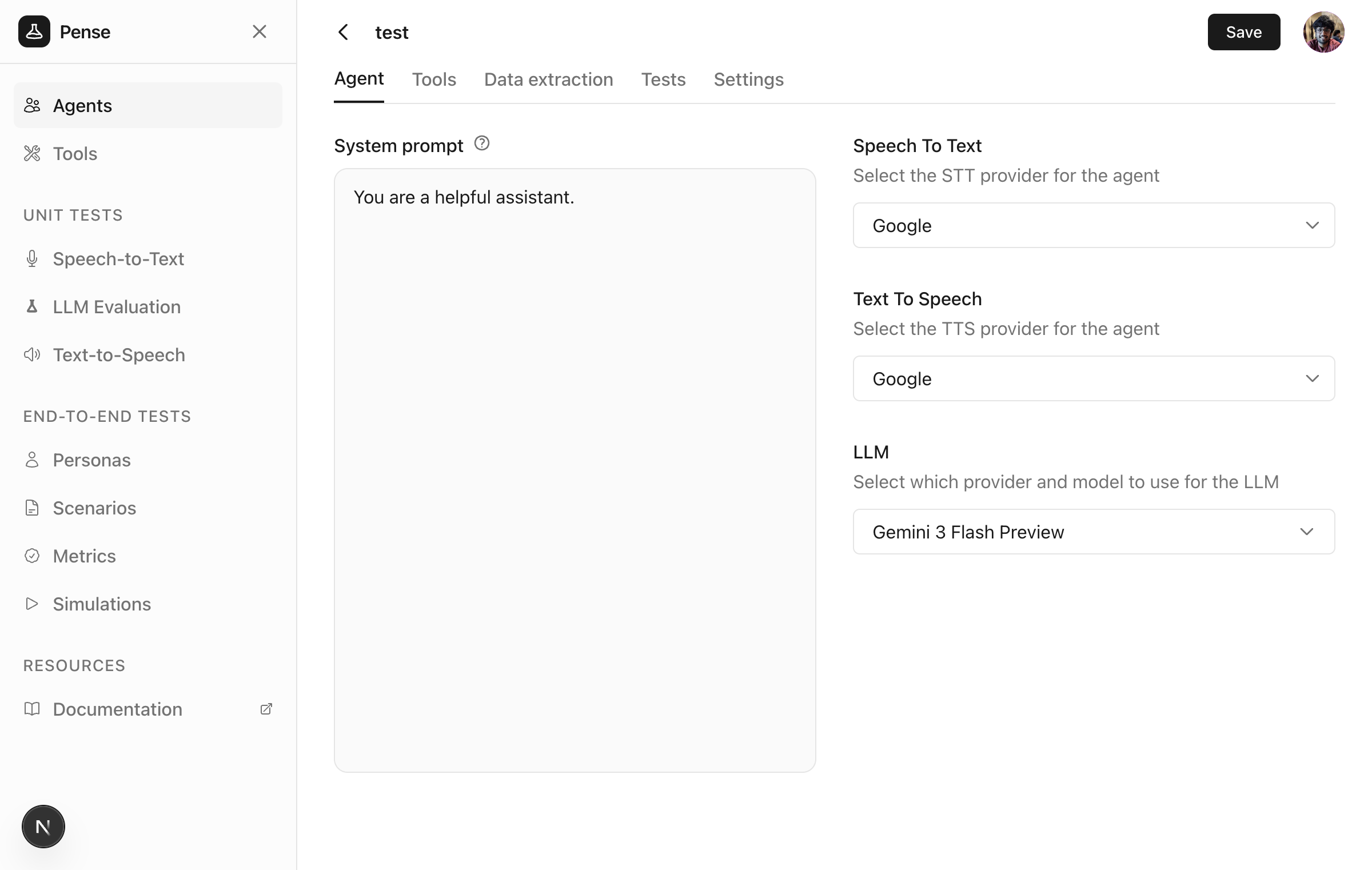Click the round N badge icon
This screenshot has height=870, width=1372.
pos(43,826)
